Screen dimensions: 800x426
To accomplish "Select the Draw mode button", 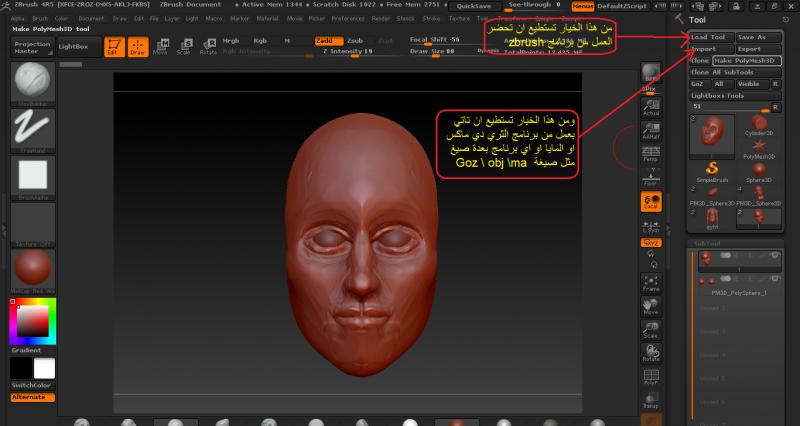I will [138, 46].
